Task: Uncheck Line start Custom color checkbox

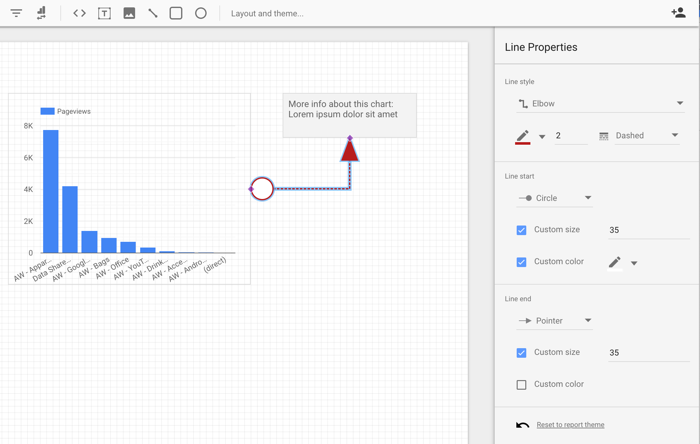Action: (521, 262)
